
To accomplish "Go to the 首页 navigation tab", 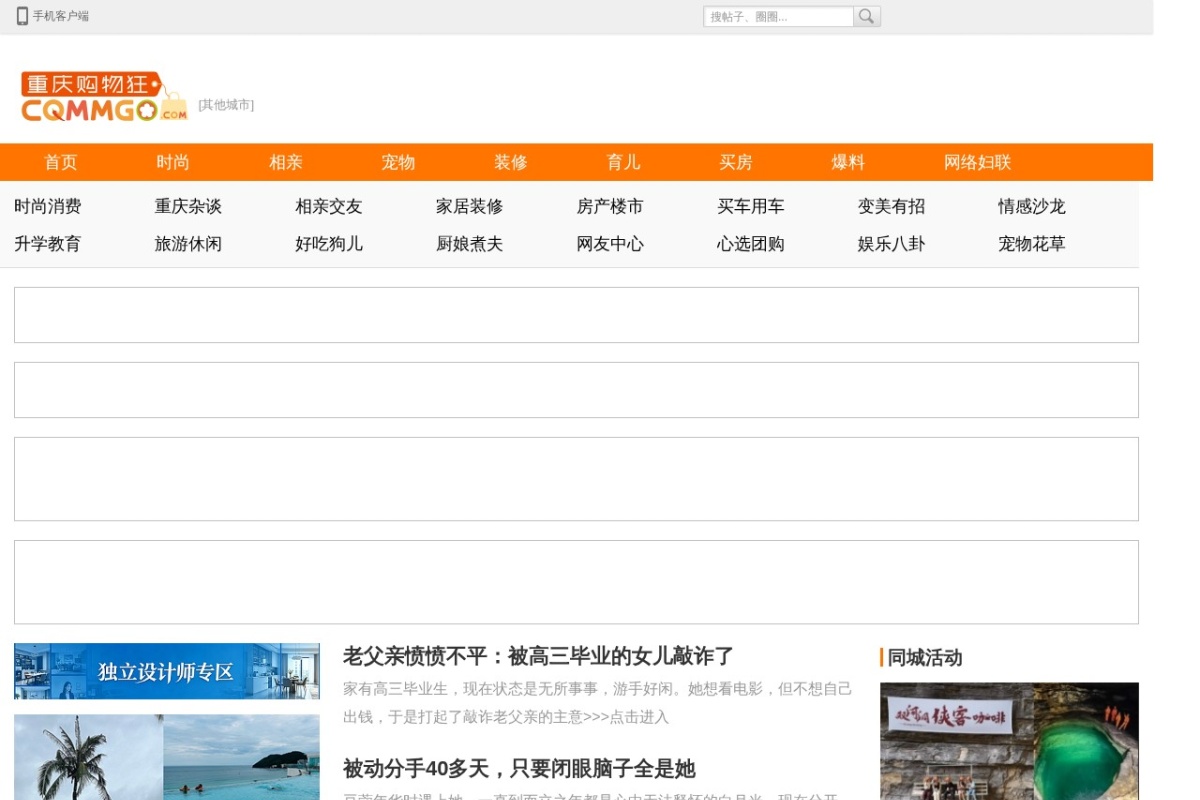I will (x=61, y=162).
